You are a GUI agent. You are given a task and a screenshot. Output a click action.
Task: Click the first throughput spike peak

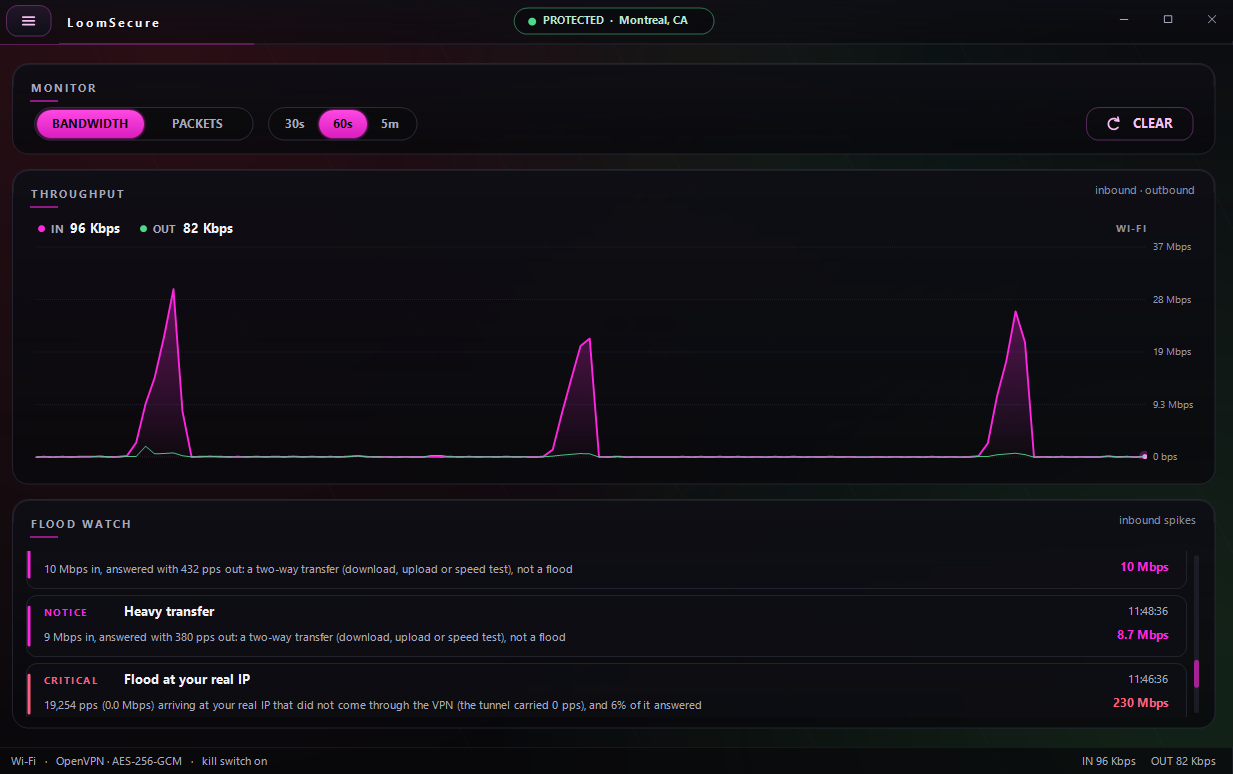pyautogui.click(x=174, y=290)
